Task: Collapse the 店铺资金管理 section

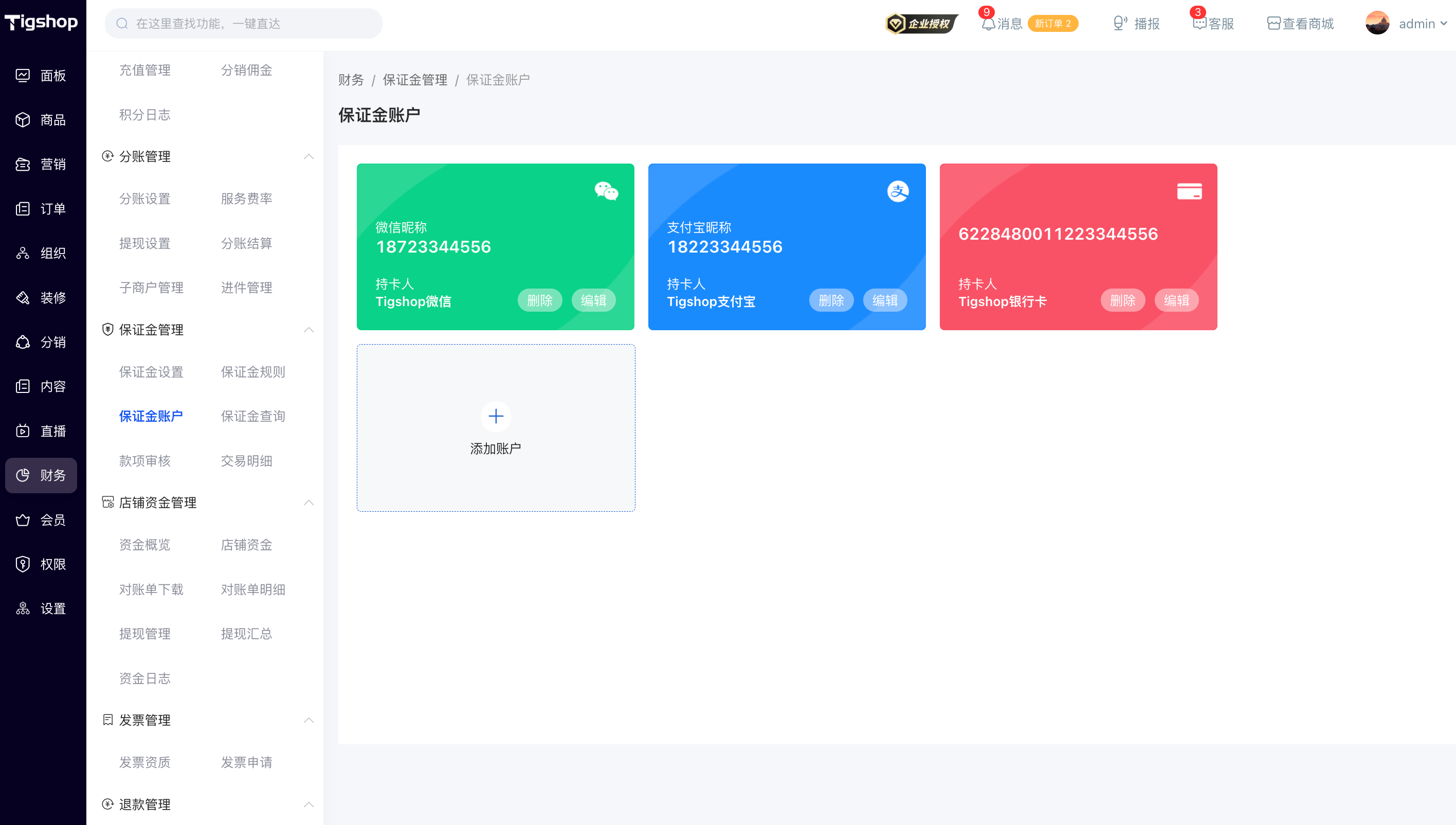Action: (308, 503)
